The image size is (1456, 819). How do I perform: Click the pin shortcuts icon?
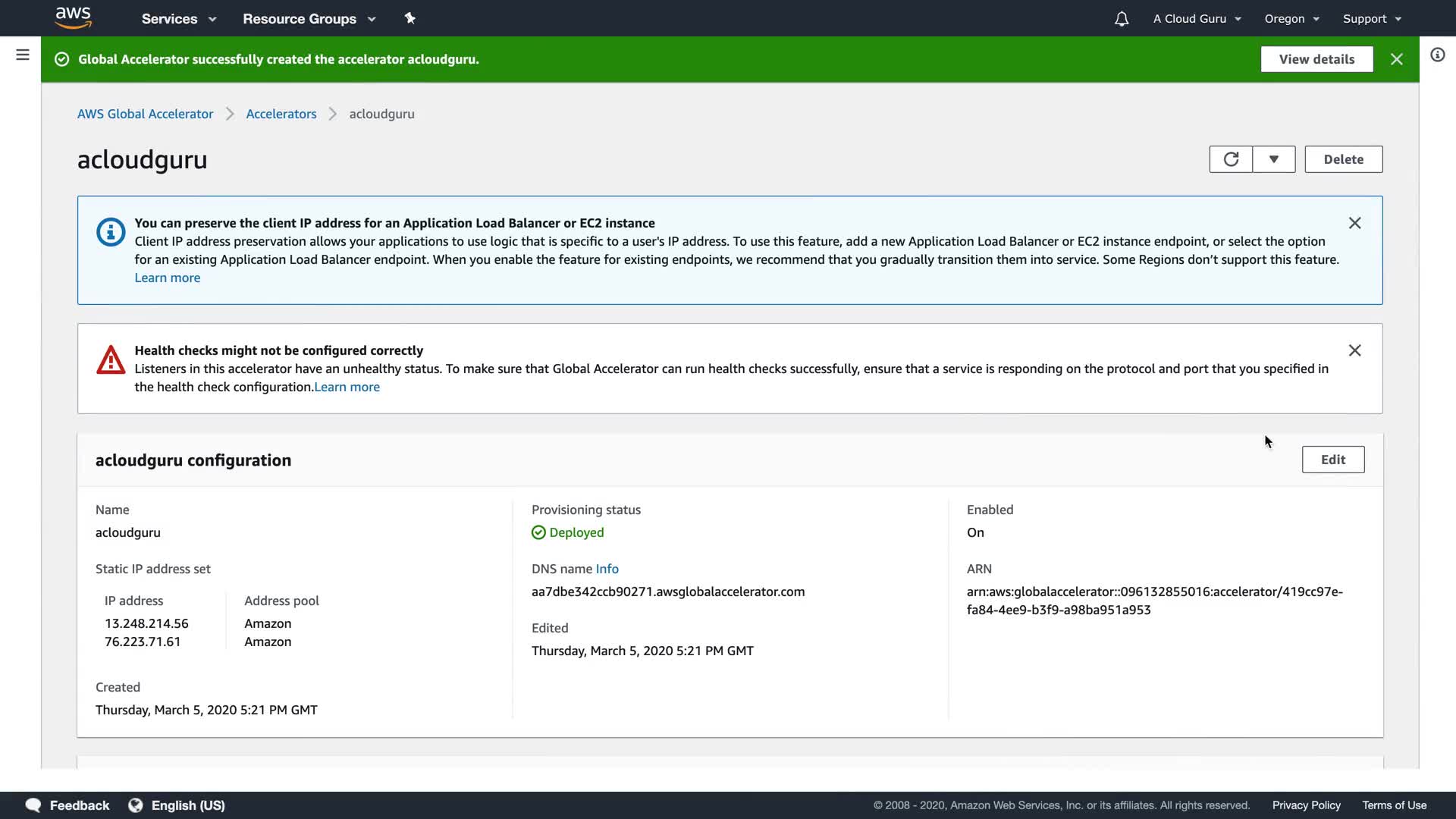(409, 18)
